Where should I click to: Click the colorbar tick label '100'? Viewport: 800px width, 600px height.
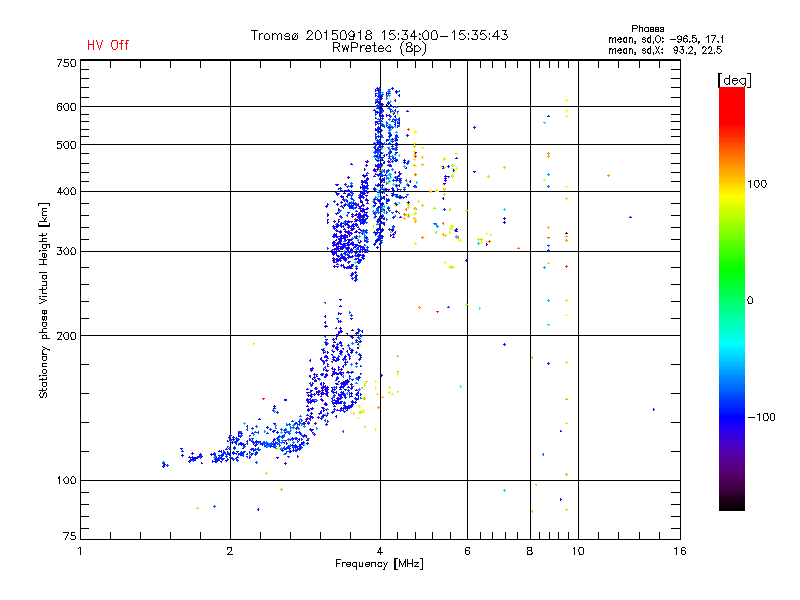coord(757,184)
